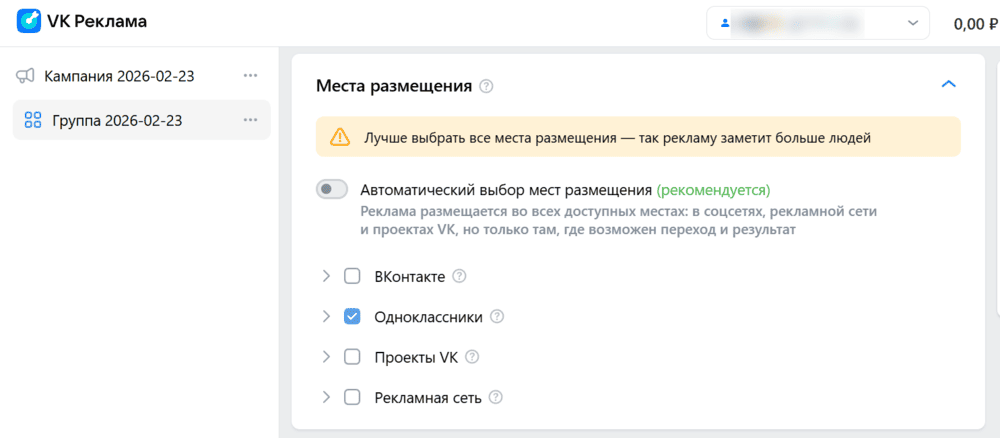Open the account selector dropdown
Viewport: 1000px width, 438px height.
pos(817,22)
